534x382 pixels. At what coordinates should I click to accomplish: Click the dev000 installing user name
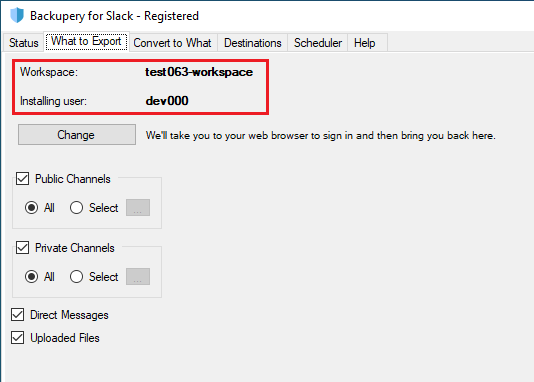pyautogui.click(x=167, y=101)
